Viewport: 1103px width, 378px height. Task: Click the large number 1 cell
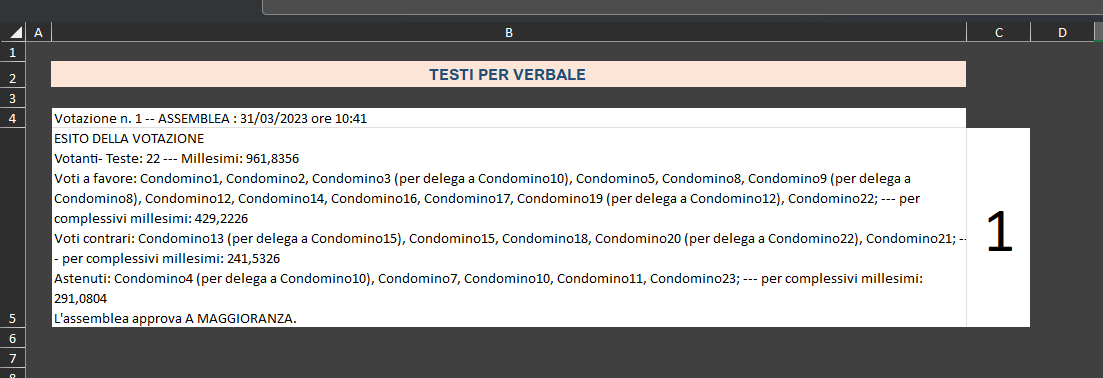[998, 227]
